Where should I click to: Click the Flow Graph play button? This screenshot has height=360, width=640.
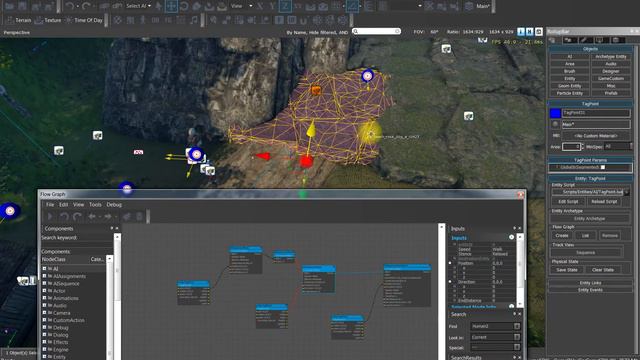tap(50, 216)
